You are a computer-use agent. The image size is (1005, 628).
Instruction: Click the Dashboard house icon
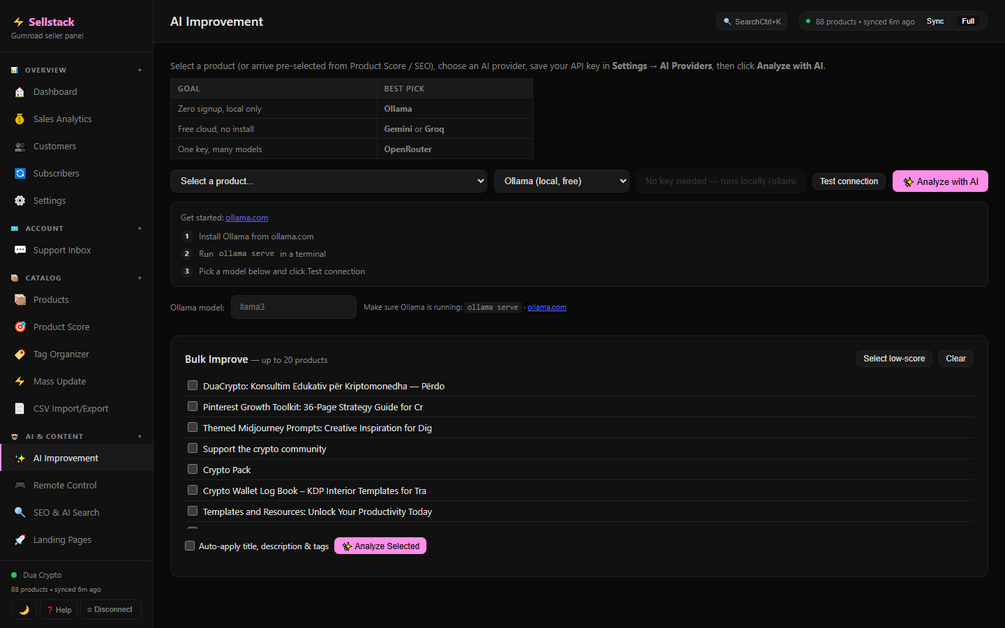coord(20,92)
